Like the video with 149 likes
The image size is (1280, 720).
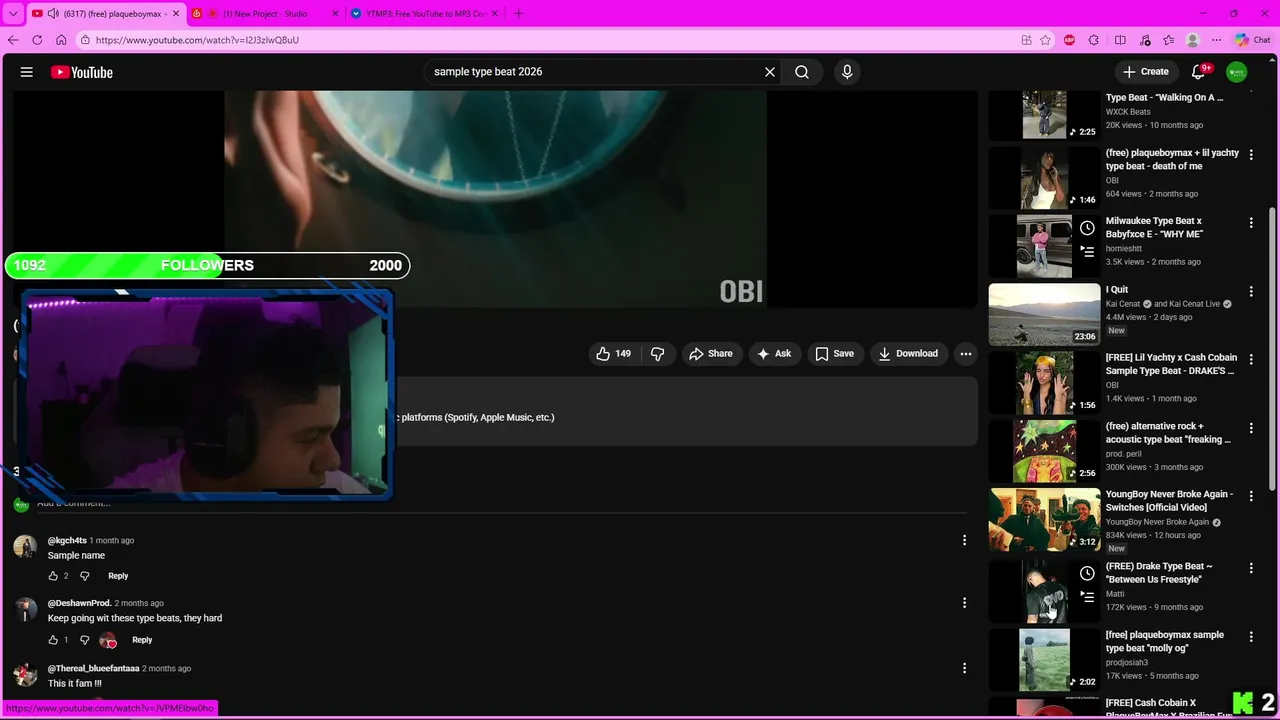tap(614, 353)
